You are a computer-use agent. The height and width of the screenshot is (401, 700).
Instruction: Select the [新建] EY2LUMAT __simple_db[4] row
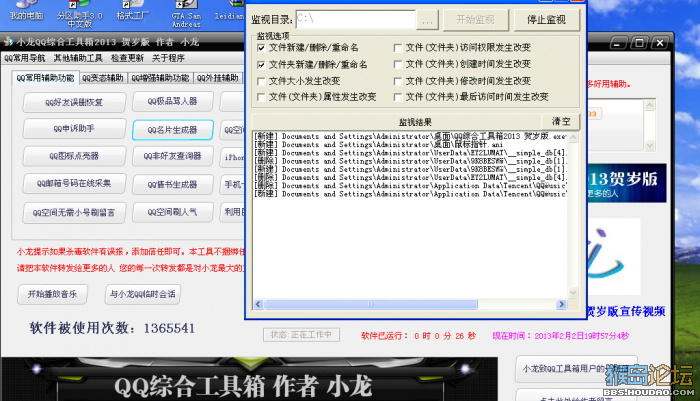[410, 153]
